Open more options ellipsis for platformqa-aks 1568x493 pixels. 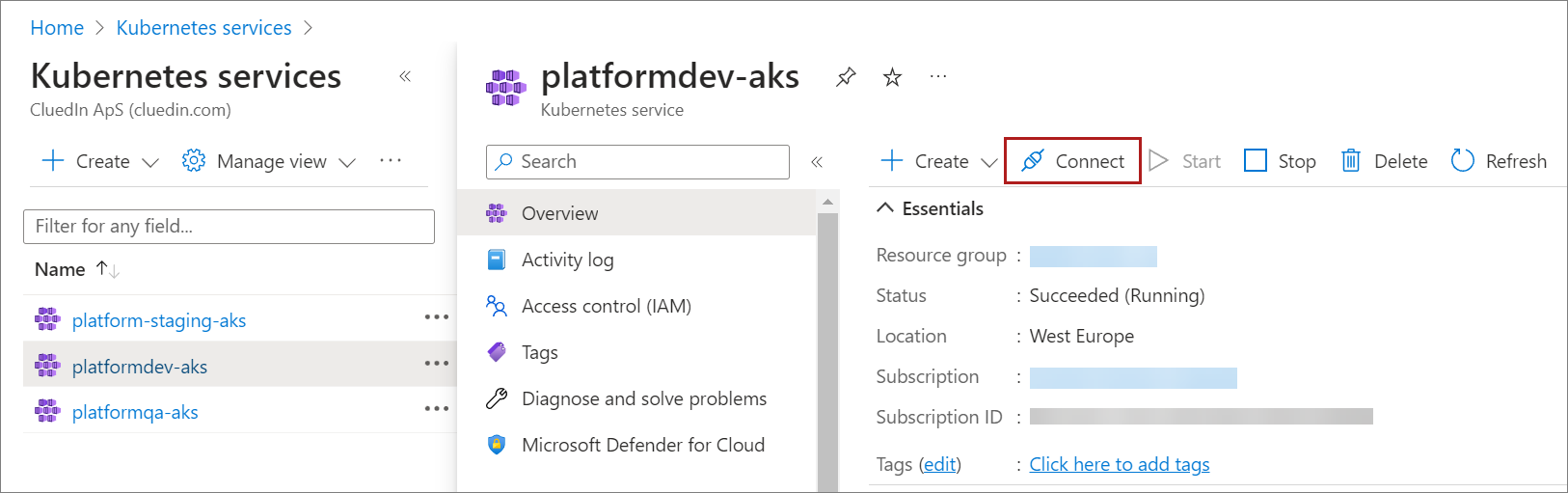tap(436, 409)
